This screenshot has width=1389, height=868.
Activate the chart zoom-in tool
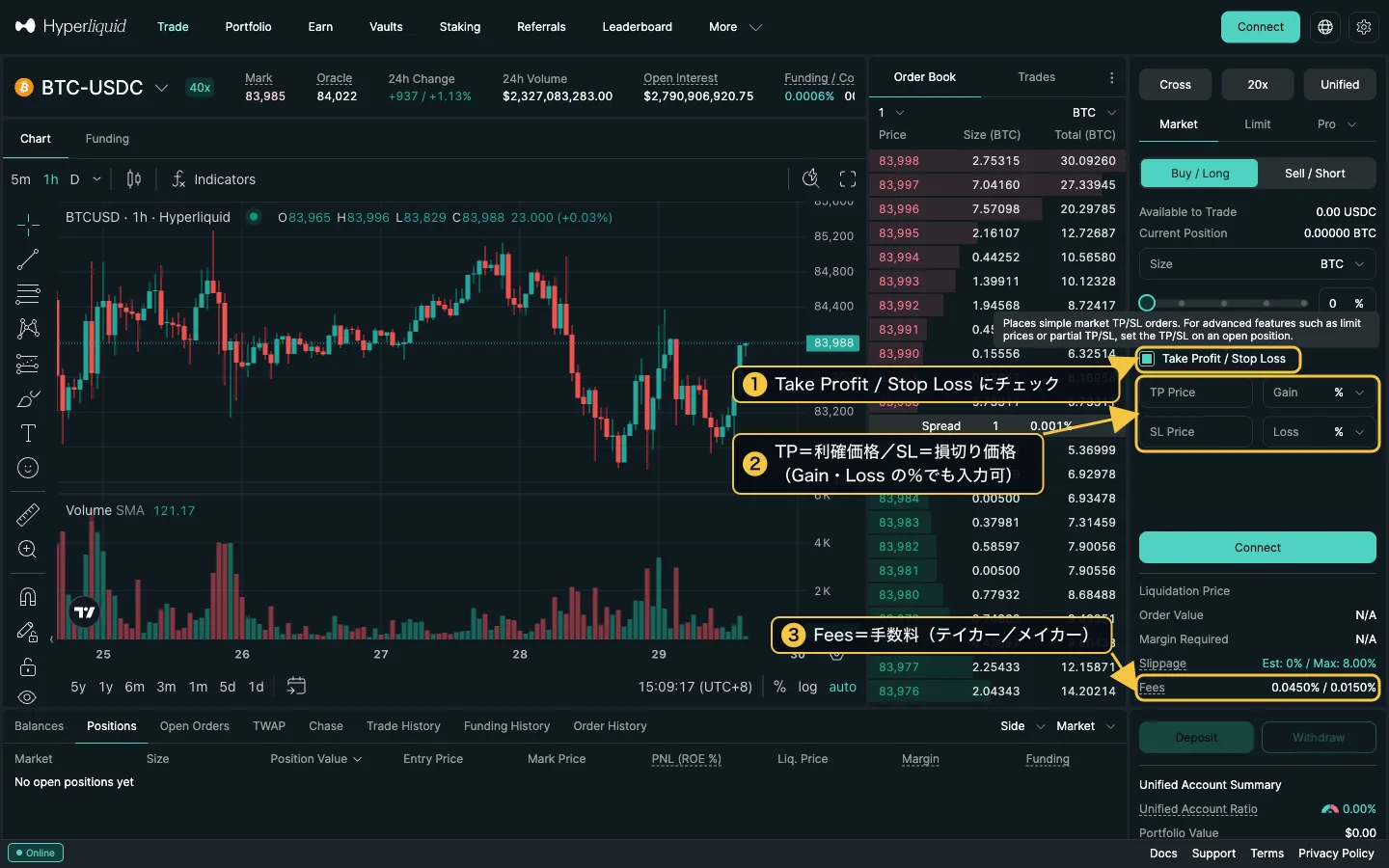tap(28, 550)
